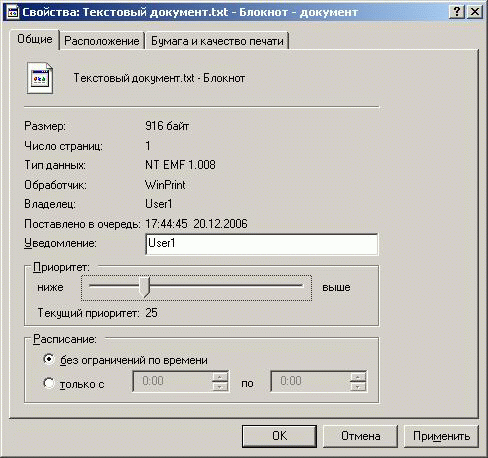
Task: Click the current priority value 25
Action: pos(151,313)
